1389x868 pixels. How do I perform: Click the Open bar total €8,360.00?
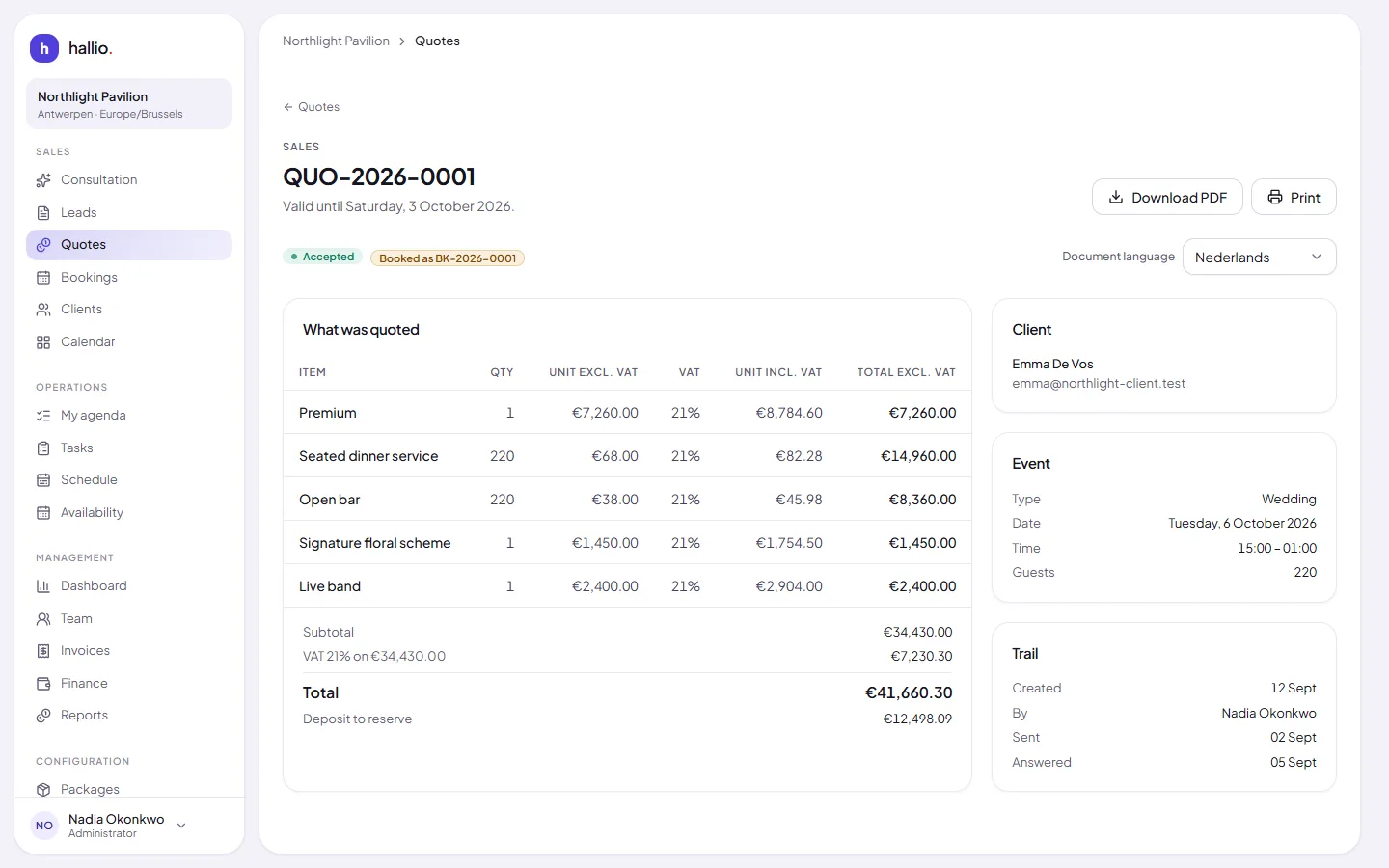(922, 500)
